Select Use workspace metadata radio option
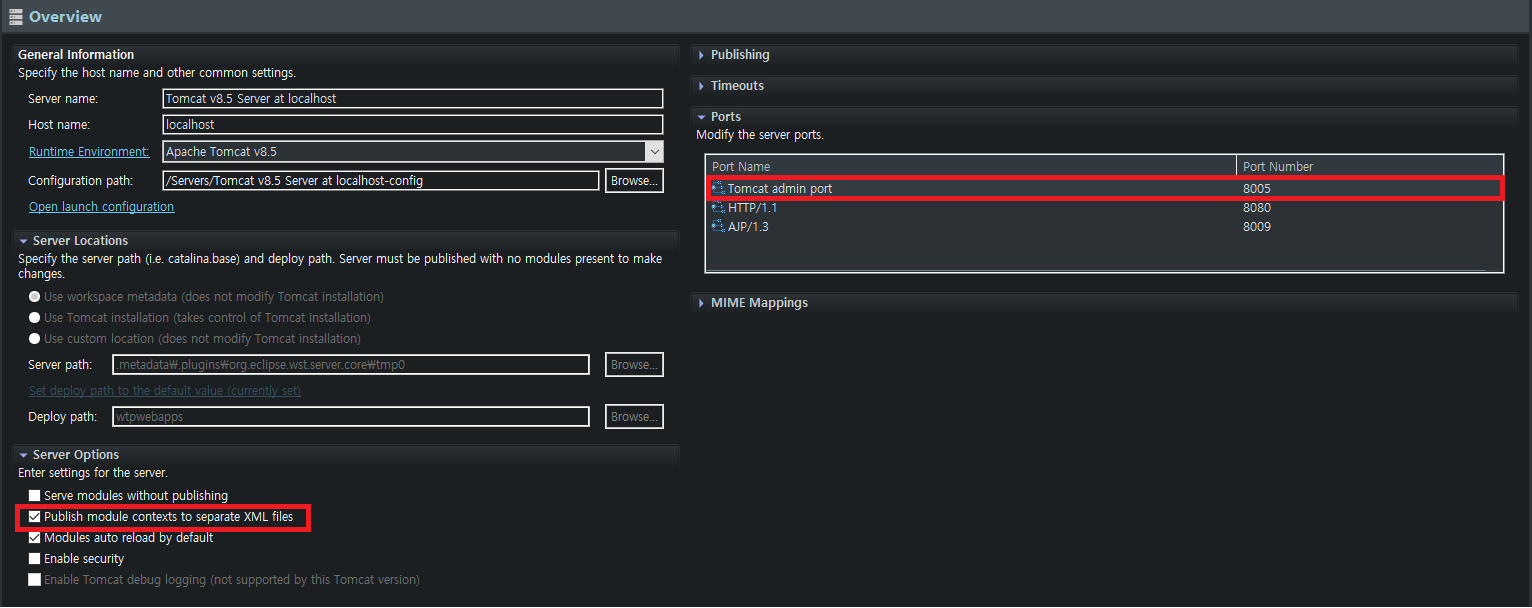Viewport: 1532px width, 608px height. click(35, 297)
